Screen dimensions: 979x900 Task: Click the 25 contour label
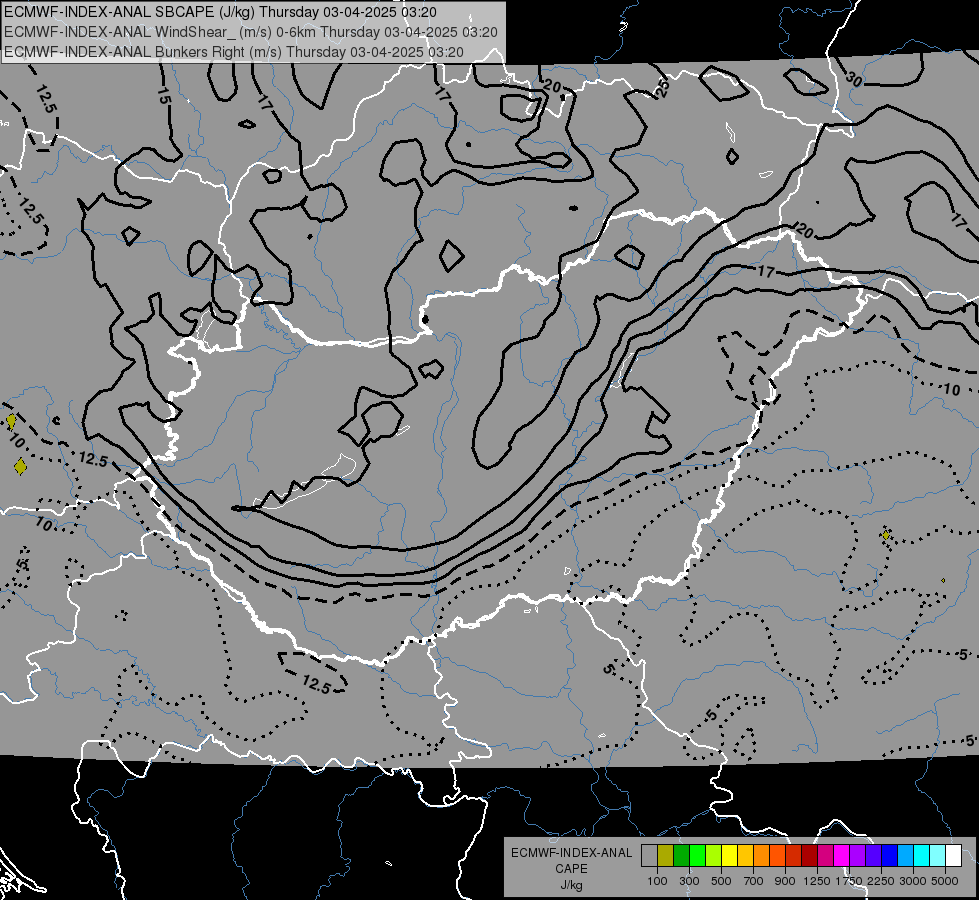tap(662, 86)
